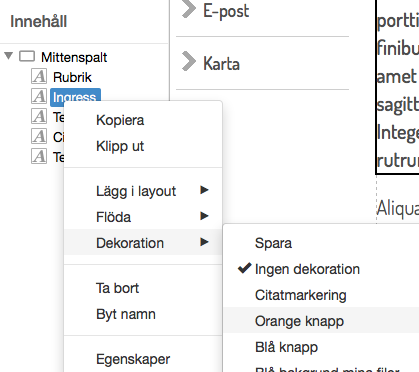Open the E-post section label
Image resolution: width=419 pixels, height=372 pixels.
coord(226,11)
